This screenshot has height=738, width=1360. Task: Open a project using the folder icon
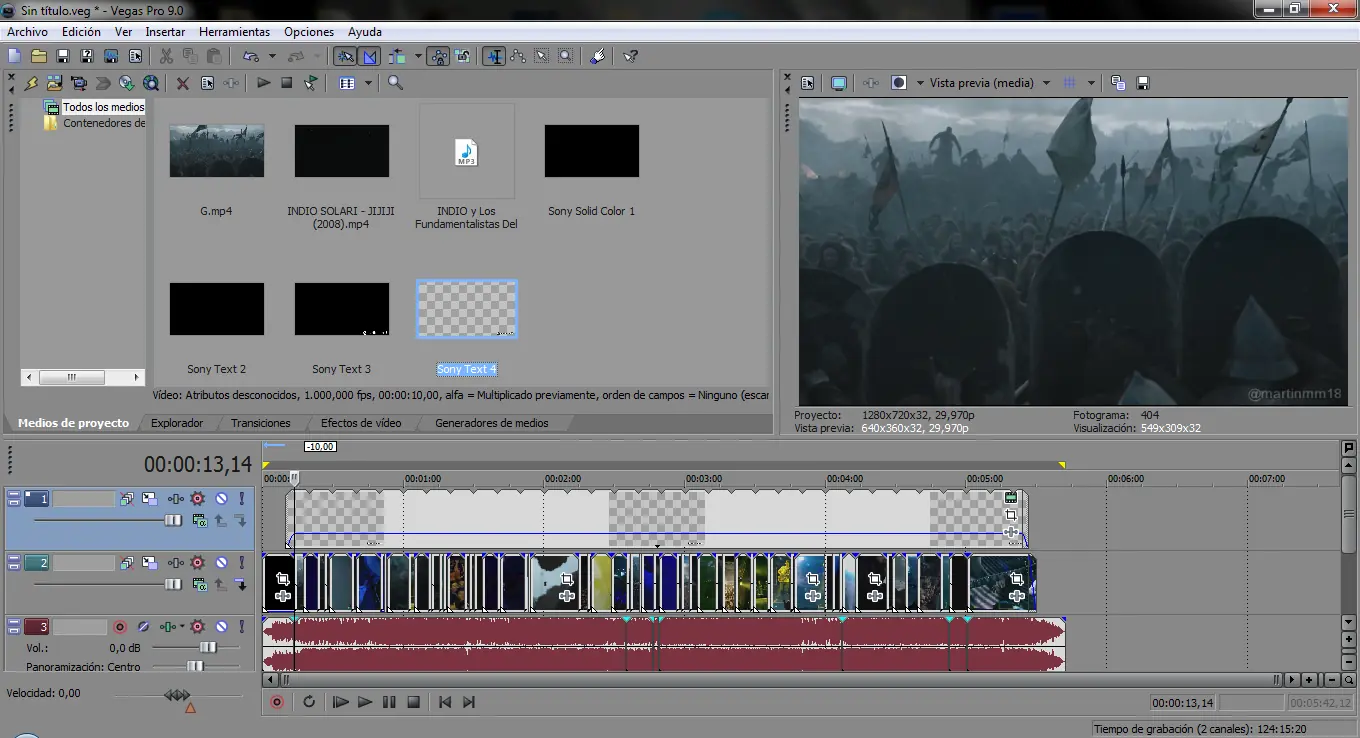point(39,56)
